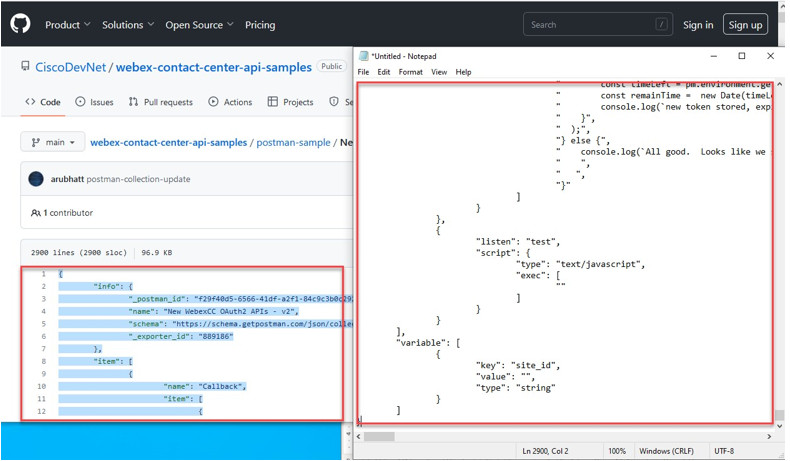Switch to the Code tab
790x461 pixels.
(x=43, y=102)
